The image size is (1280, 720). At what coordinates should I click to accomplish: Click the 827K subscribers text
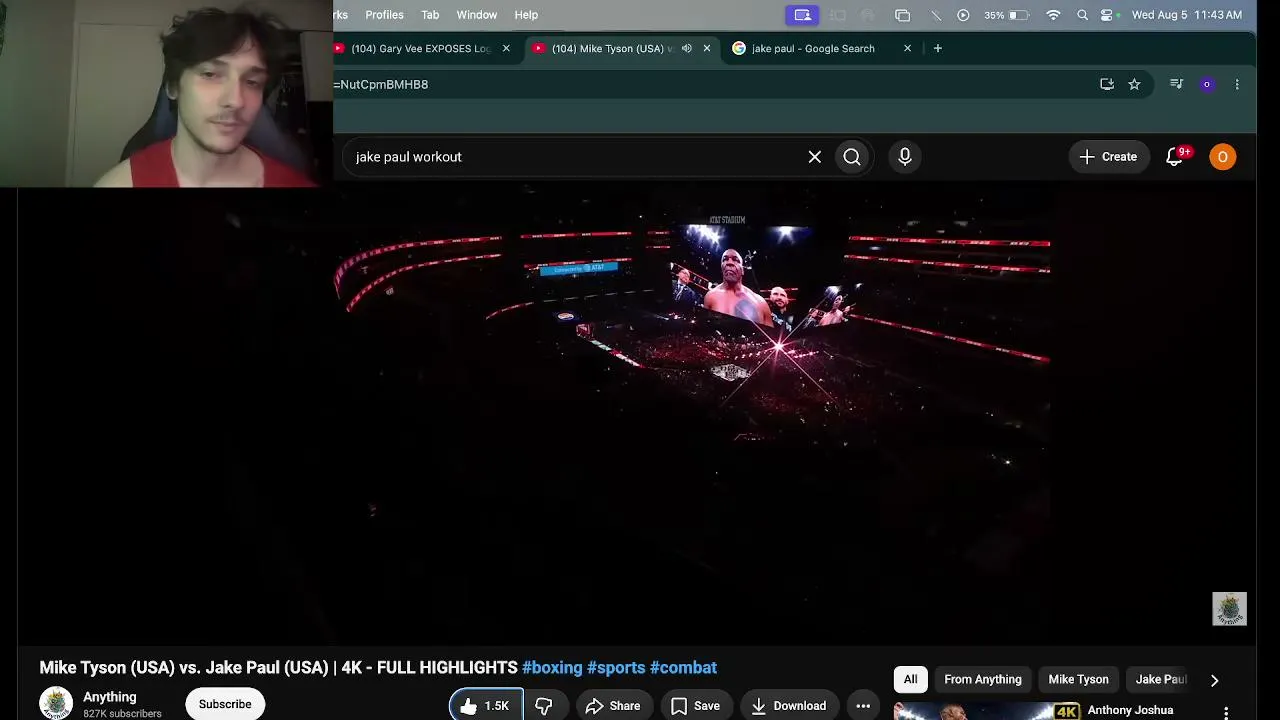(122, 714)
